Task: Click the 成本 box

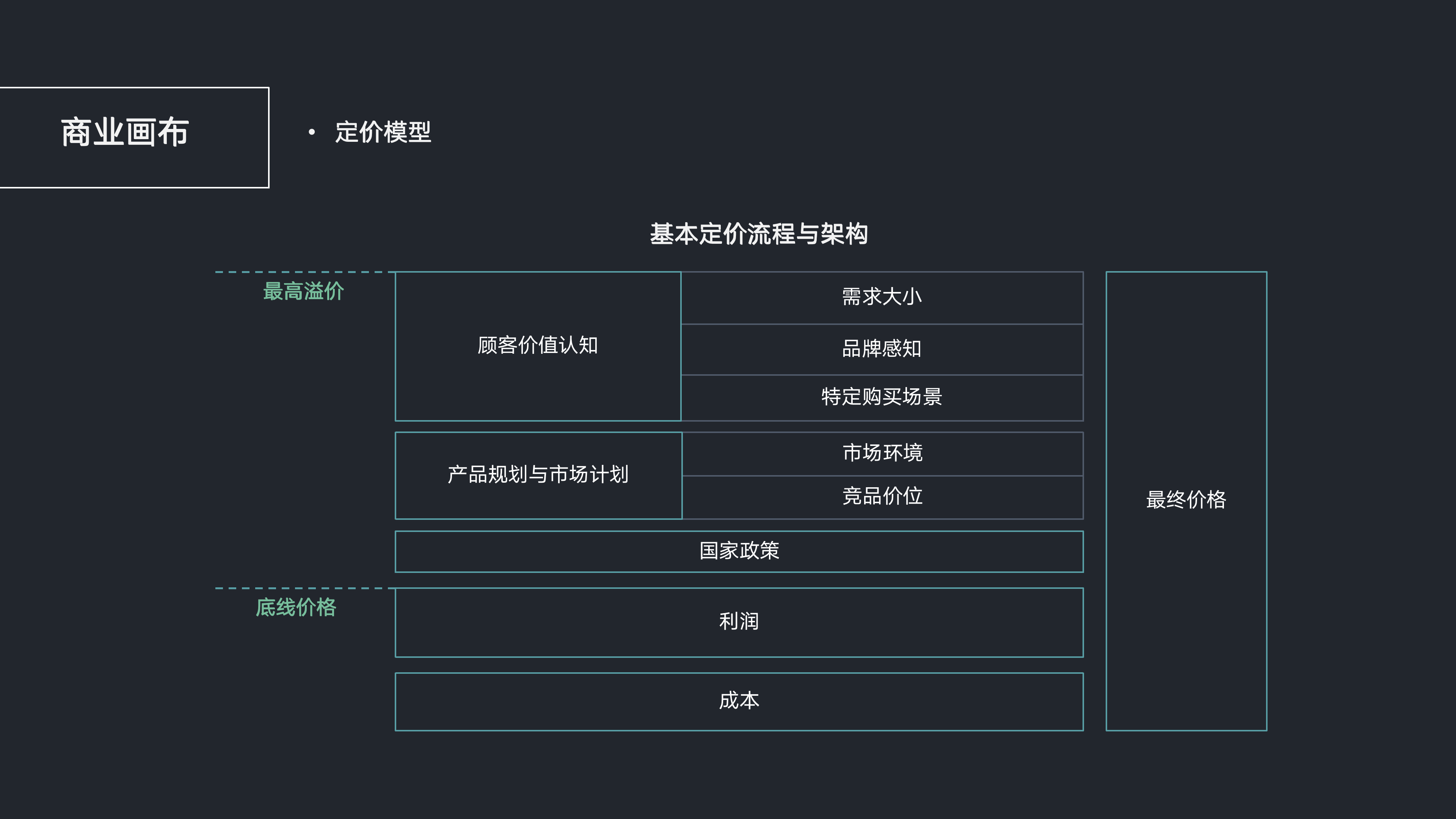Action: (x=739, y=701)
